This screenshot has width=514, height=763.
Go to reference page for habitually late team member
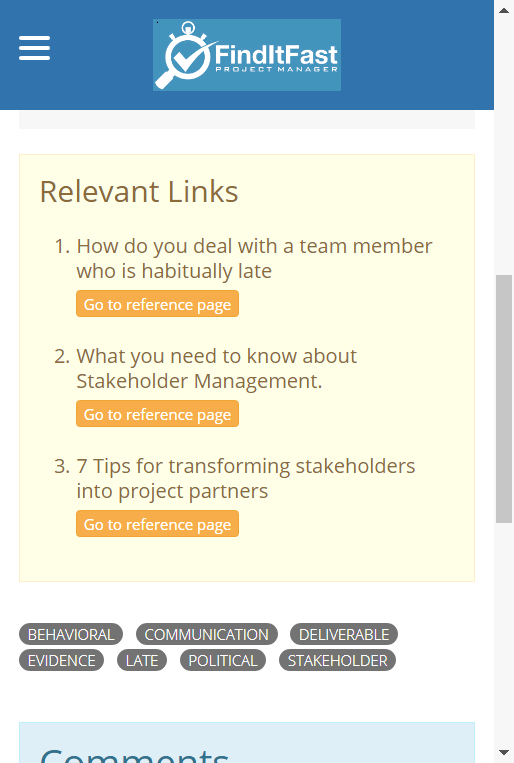(x=157, y=304)
